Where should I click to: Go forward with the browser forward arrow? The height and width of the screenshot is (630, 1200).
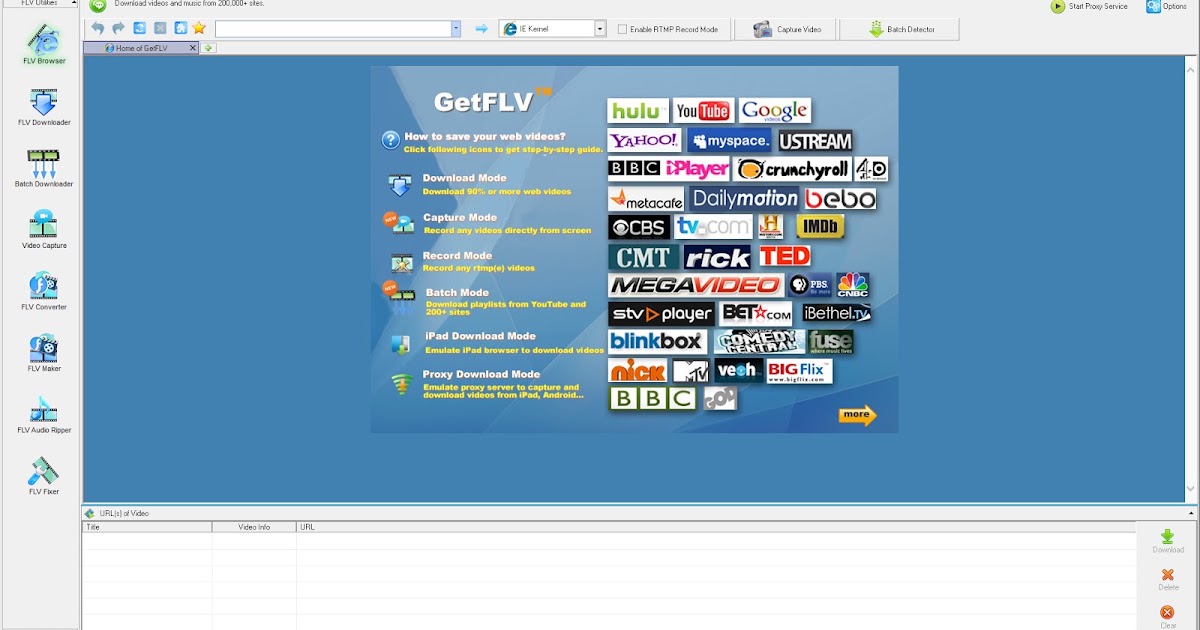[x=118, y=29]
